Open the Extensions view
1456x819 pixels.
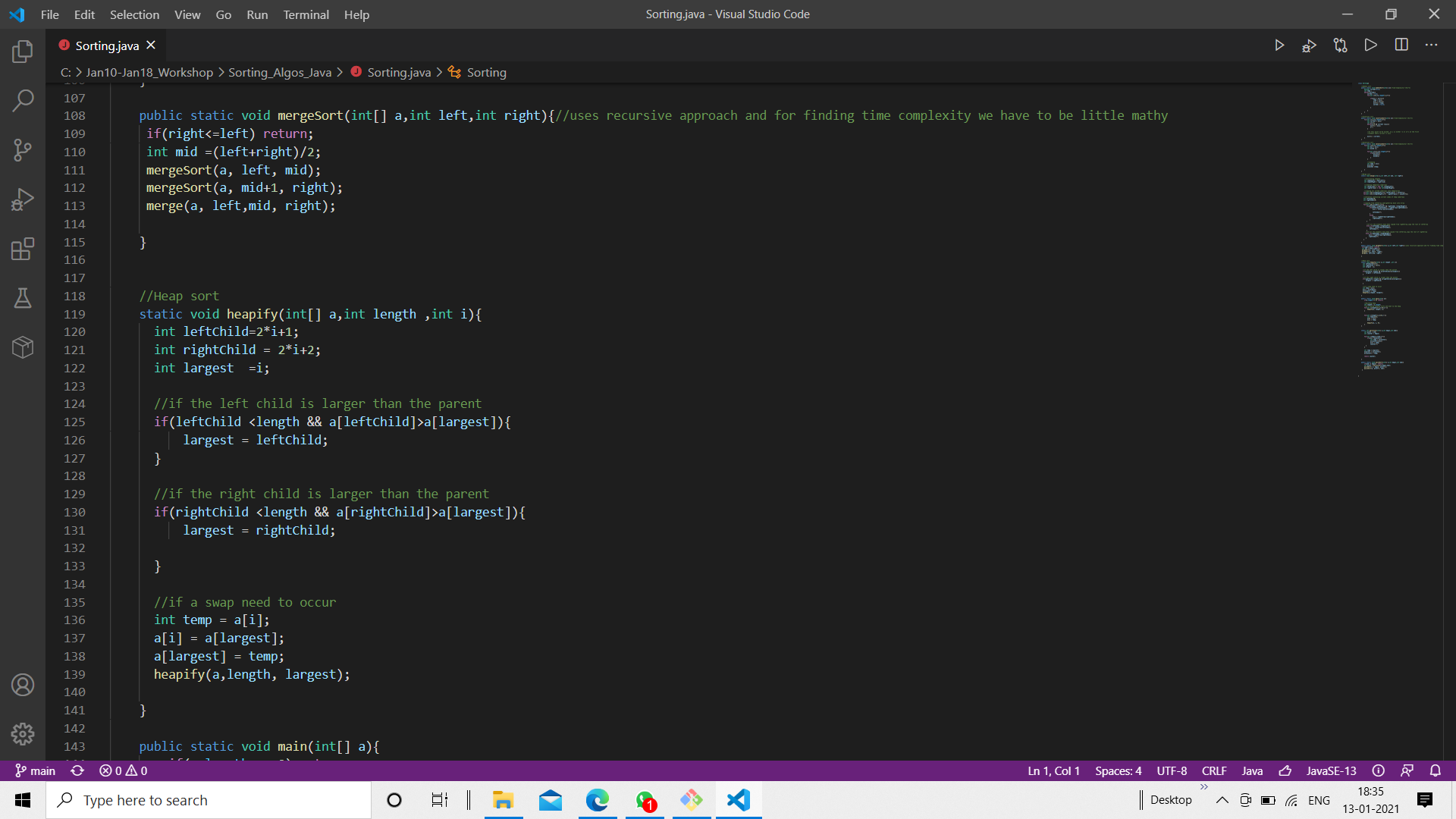tap(23, 249)
